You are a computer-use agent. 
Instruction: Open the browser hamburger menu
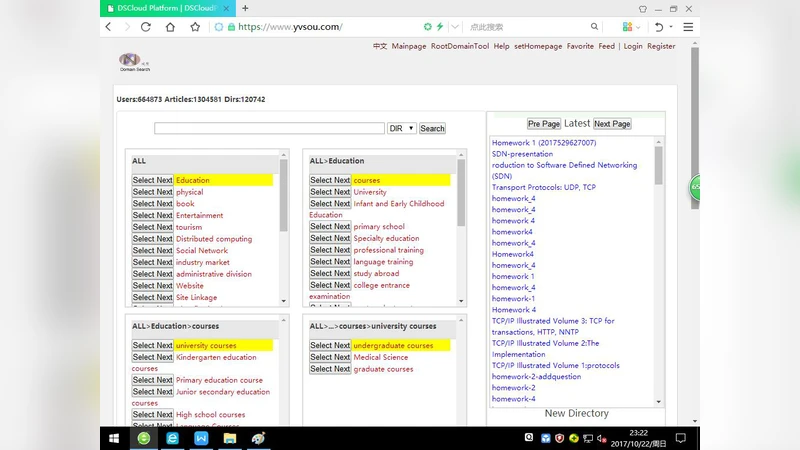[x=688, y=27]
